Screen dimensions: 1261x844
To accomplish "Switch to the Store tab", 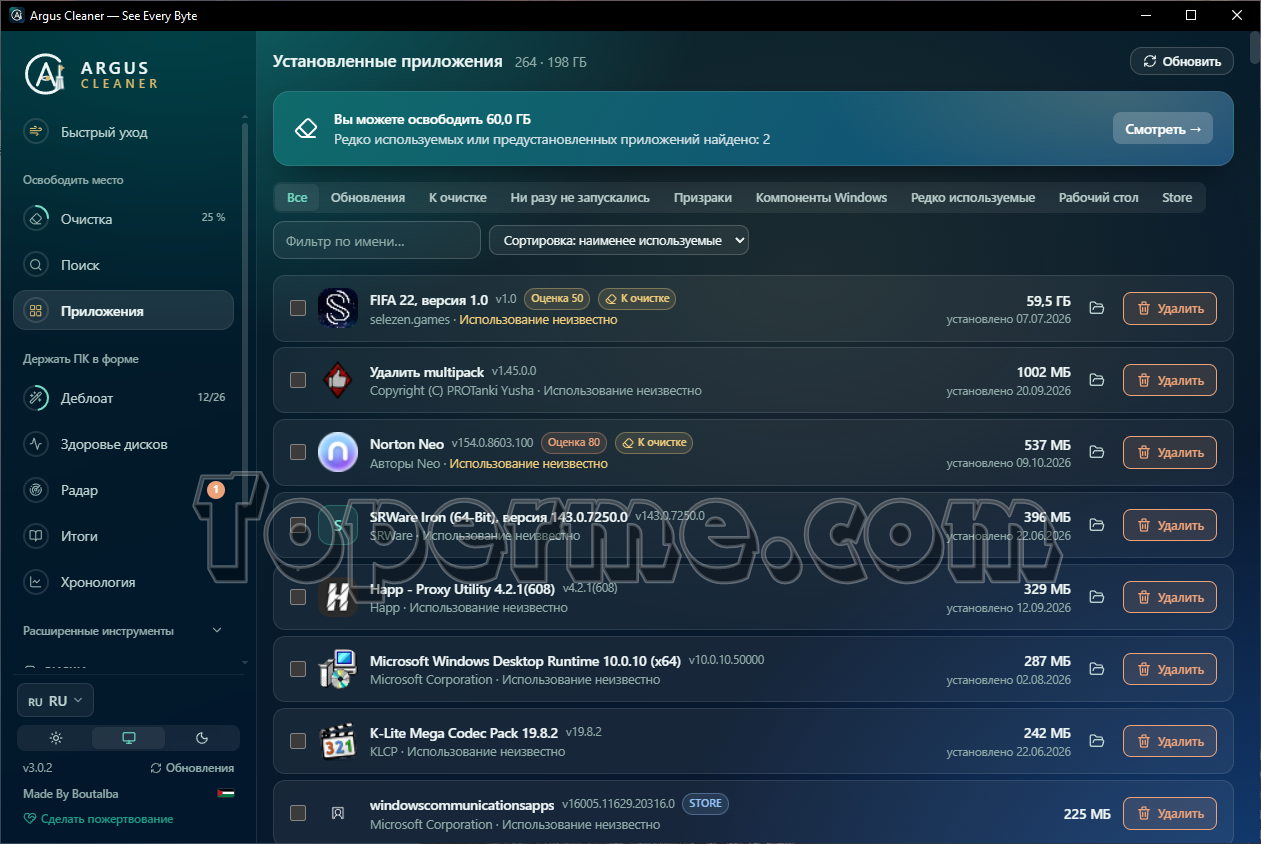I will (x=1177, y=197).
